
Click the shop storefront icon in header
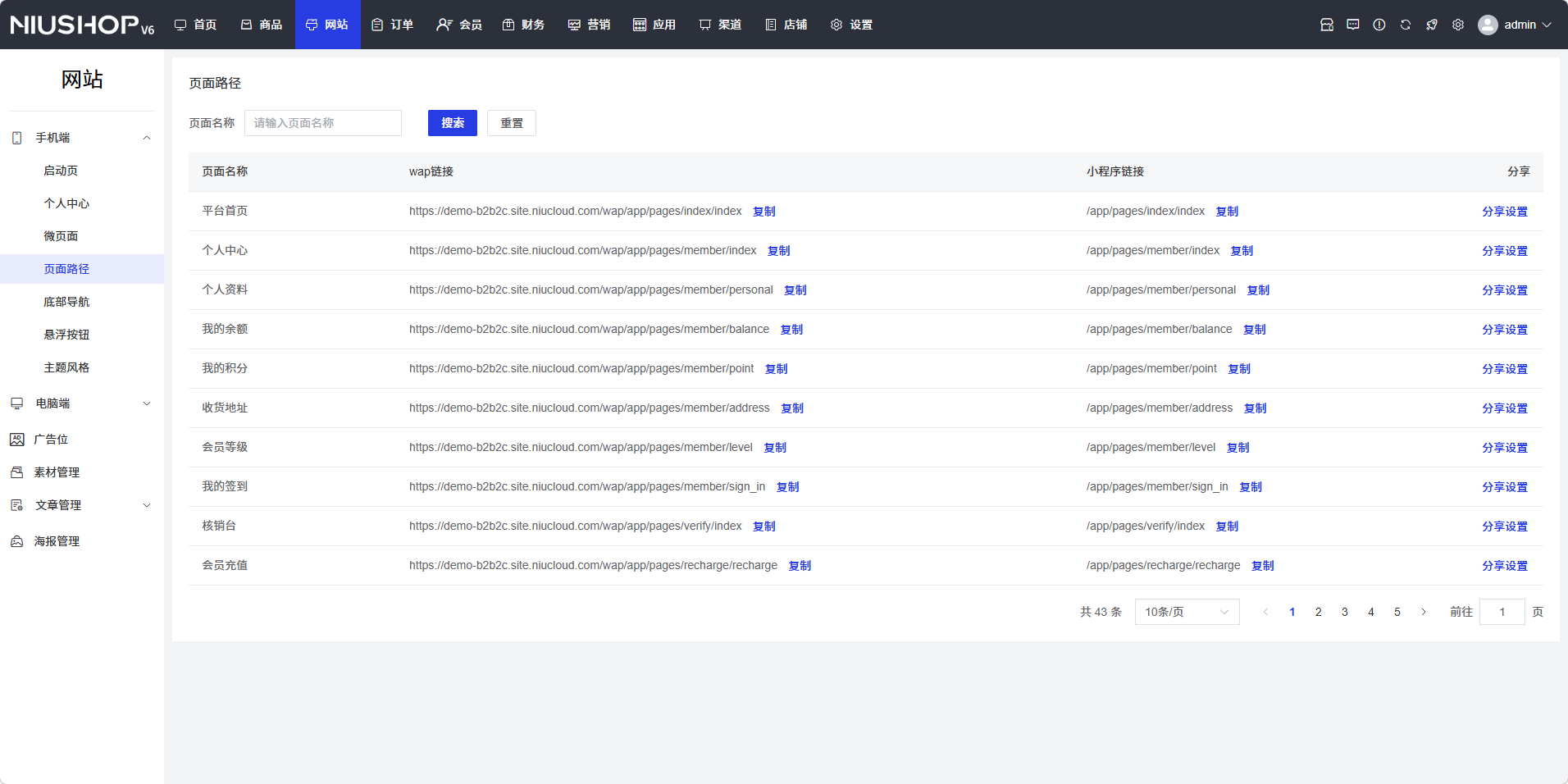1326,25
